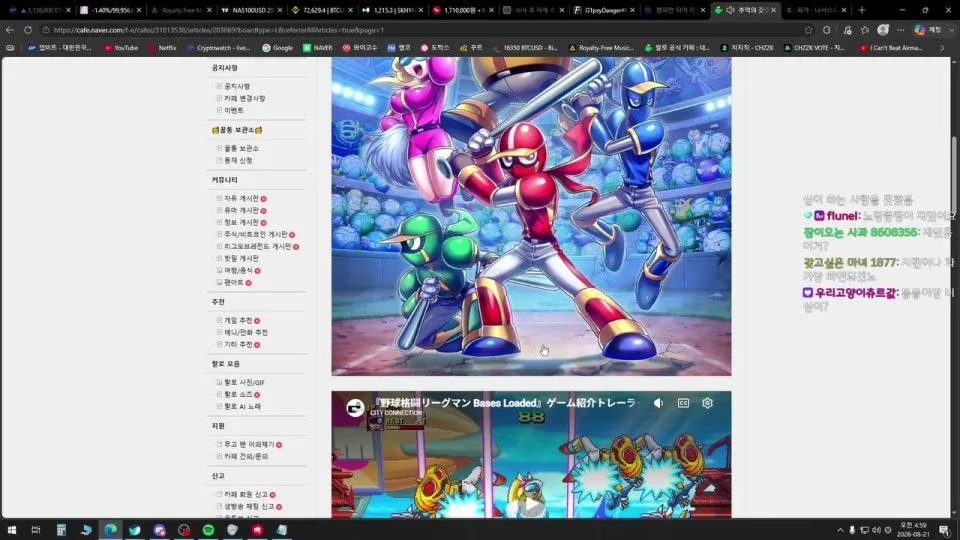Open the Windows notification center icon
960x540 pixels.
tap(944, 530)
